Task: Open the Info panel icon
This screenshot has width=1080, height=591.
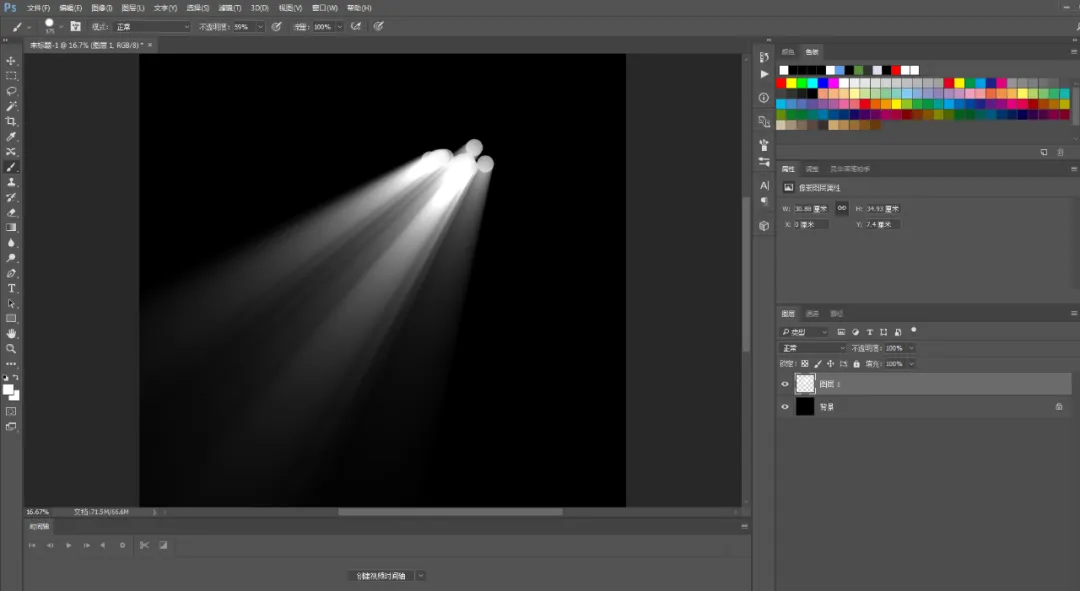Action: point(764,98)
